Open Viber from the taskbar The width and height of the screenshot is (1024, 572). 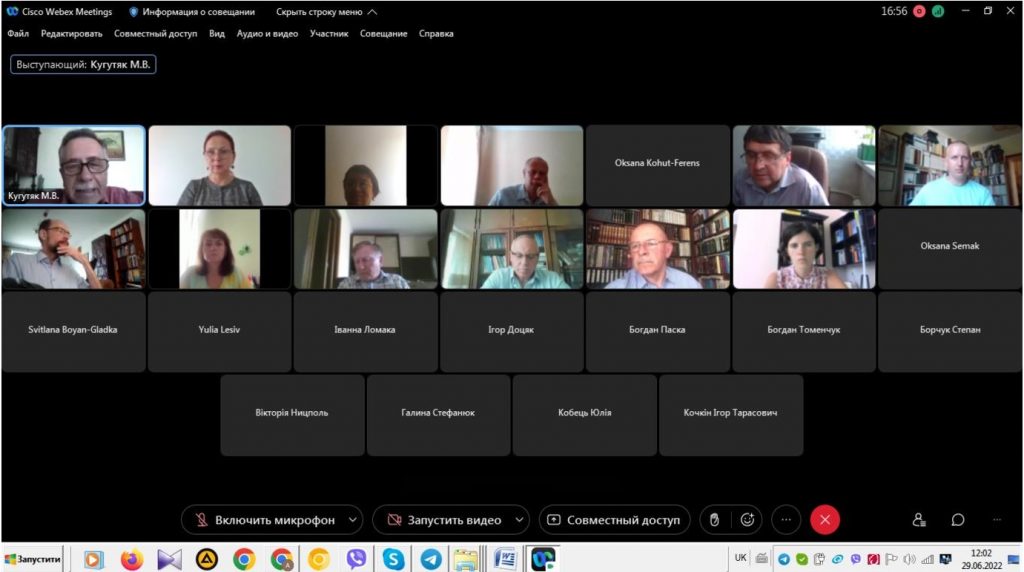(356, 559)
